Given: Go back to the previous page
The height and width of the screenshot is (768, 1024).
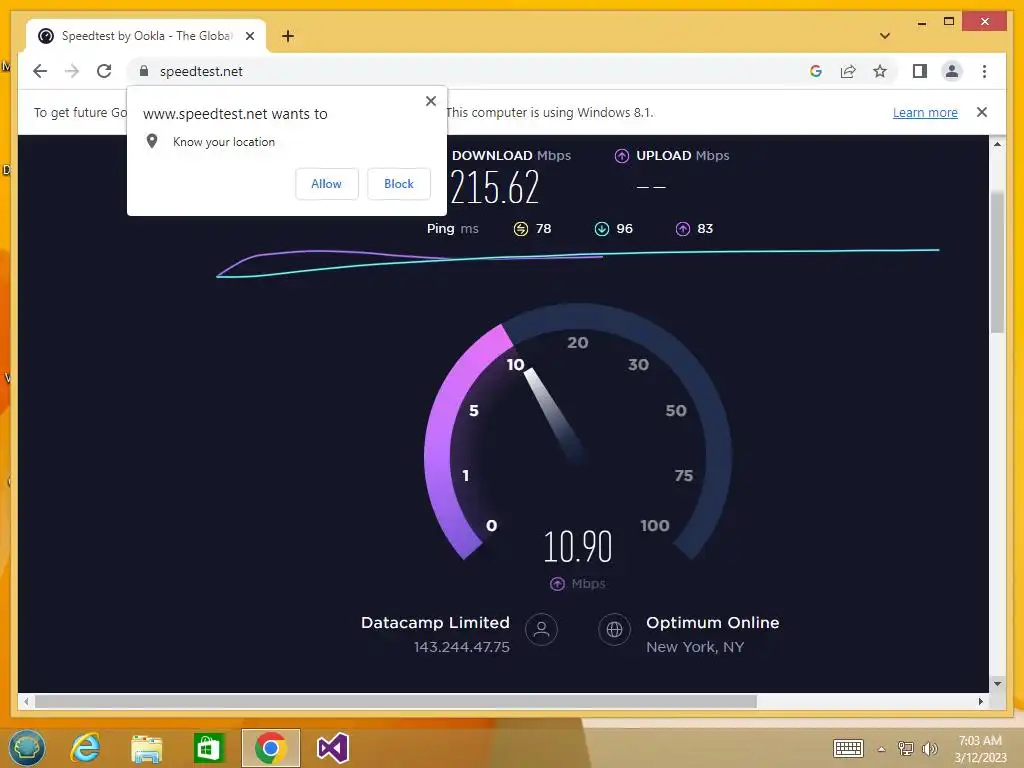Looking at the screenshot, I should (x=40, y=71).
